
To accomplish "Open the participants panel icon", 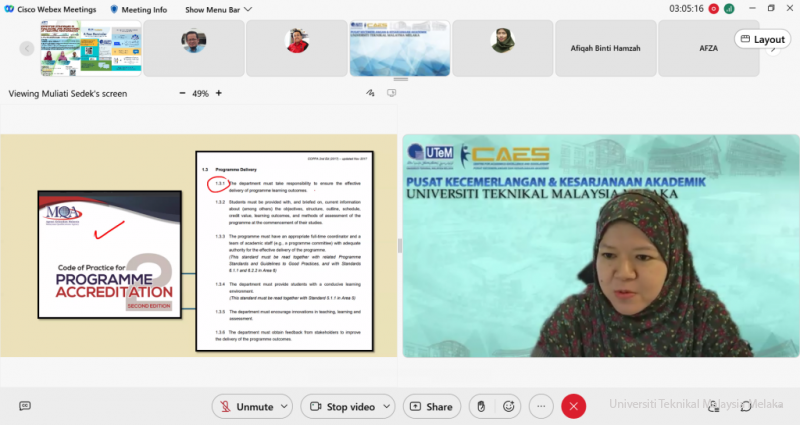I will click(x=714, y=406).
